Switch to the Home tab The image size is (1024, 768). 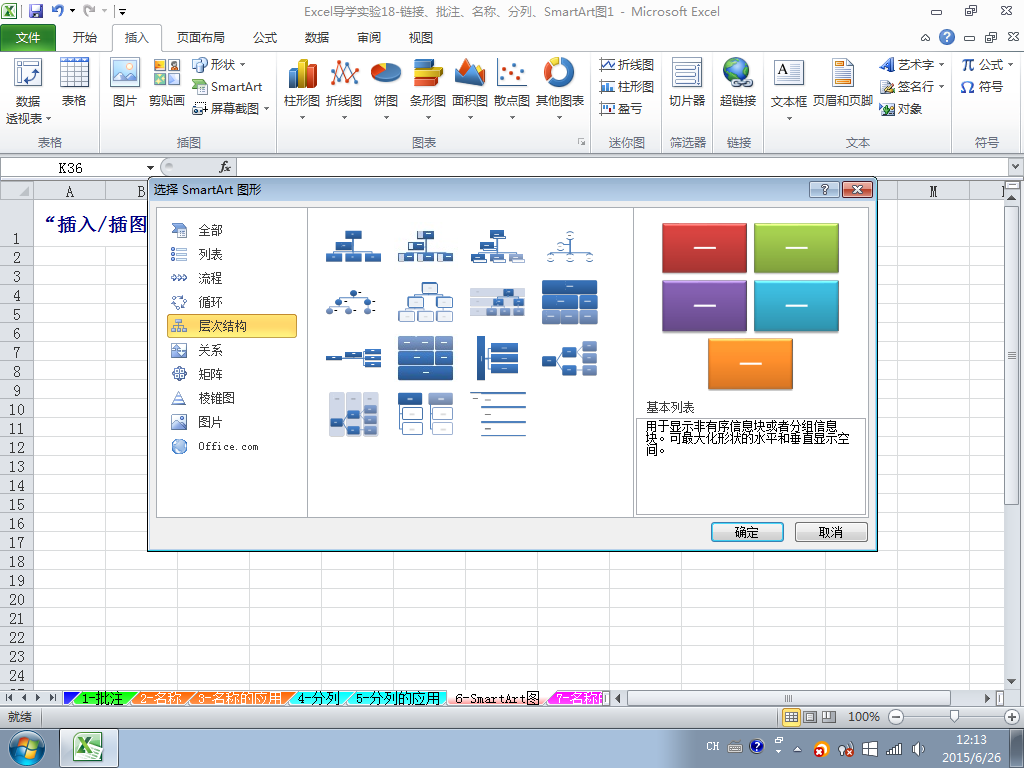[84, 38]
